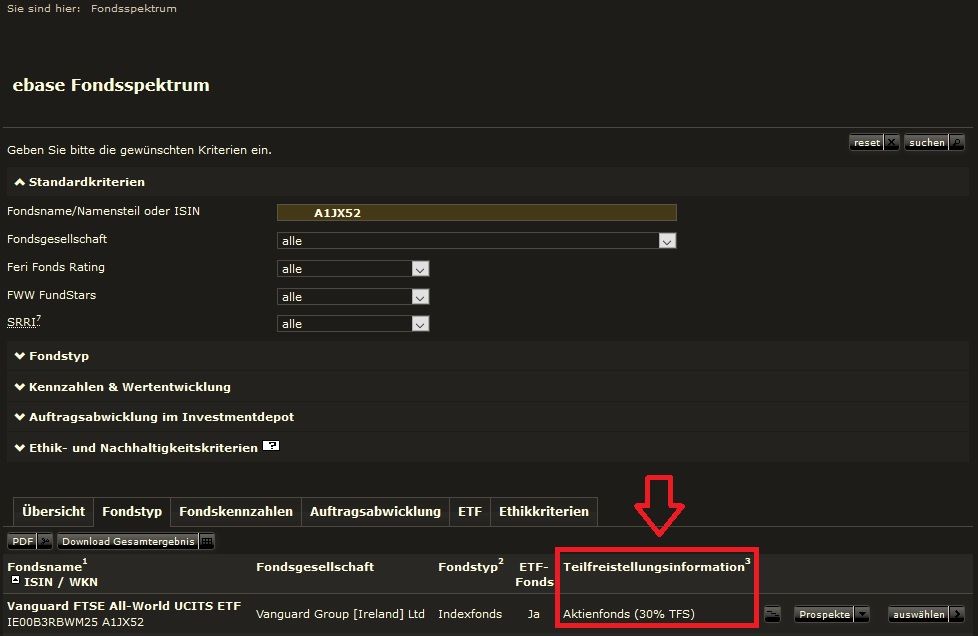
Task: Collapse the Standardkriterien section
Action: pyautogui.click(x=80, y=182)
